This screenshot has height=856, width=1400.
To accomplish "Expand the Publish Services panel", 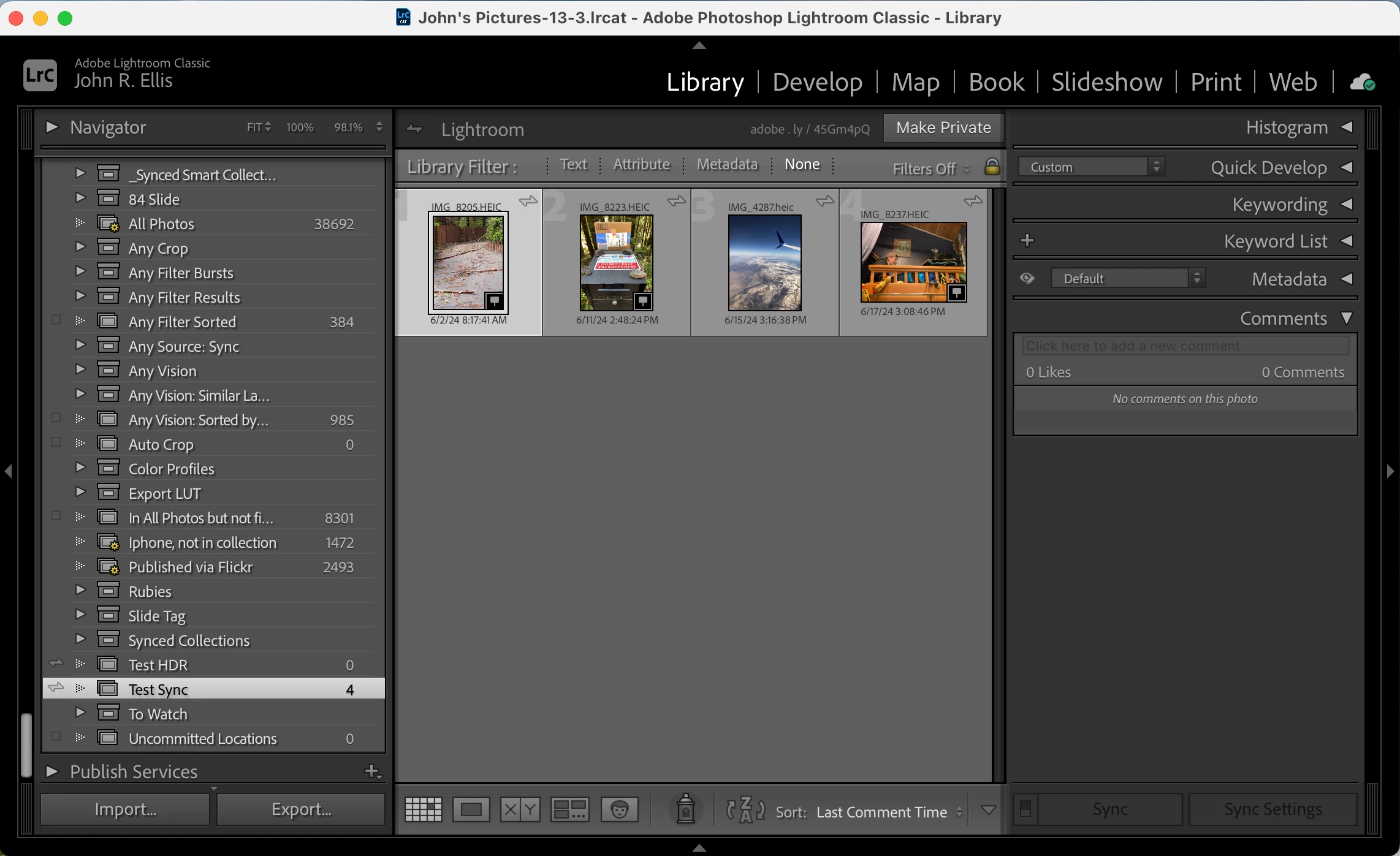I will [x=52, y=771].
